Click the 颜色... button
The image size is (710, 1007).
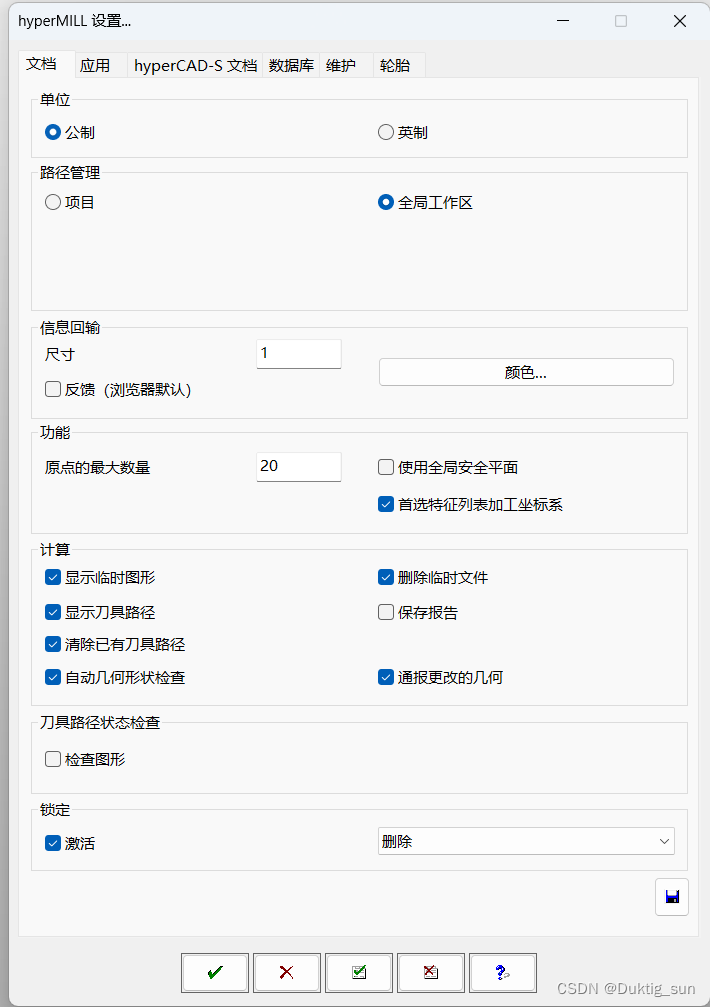pos(525,371)
